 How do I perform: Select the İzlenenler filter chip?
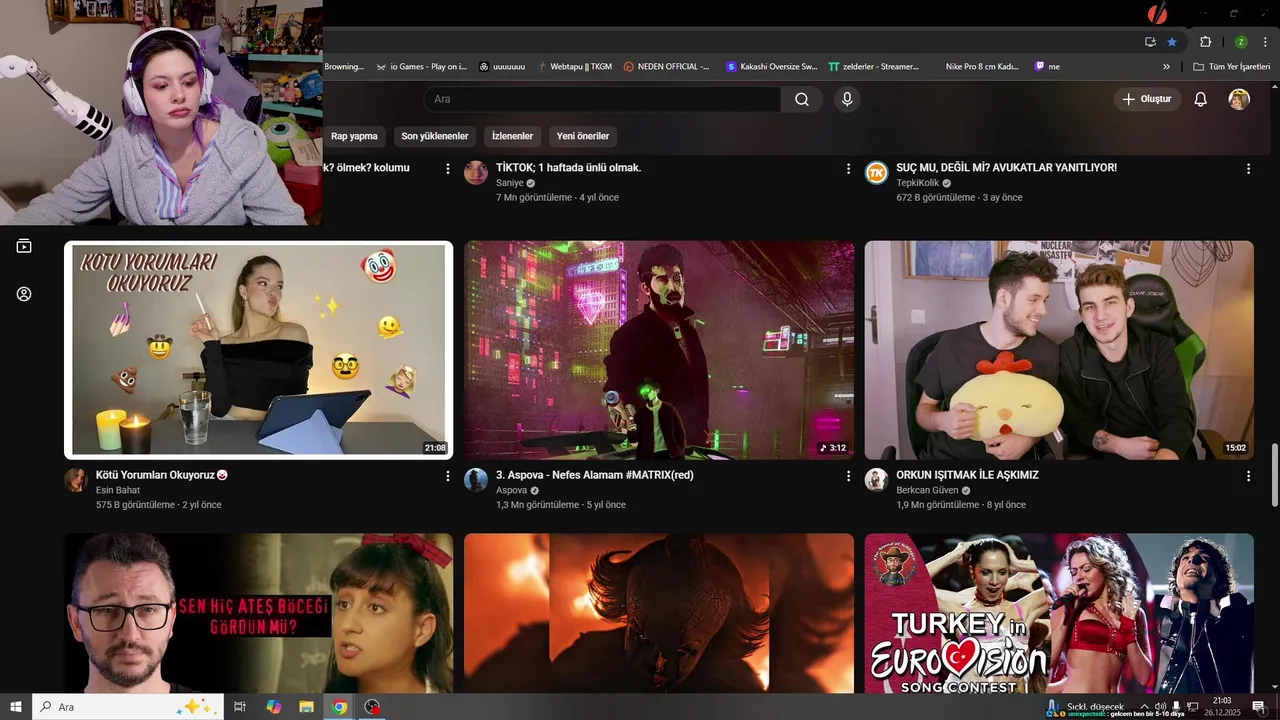click(x=512, y=136)
